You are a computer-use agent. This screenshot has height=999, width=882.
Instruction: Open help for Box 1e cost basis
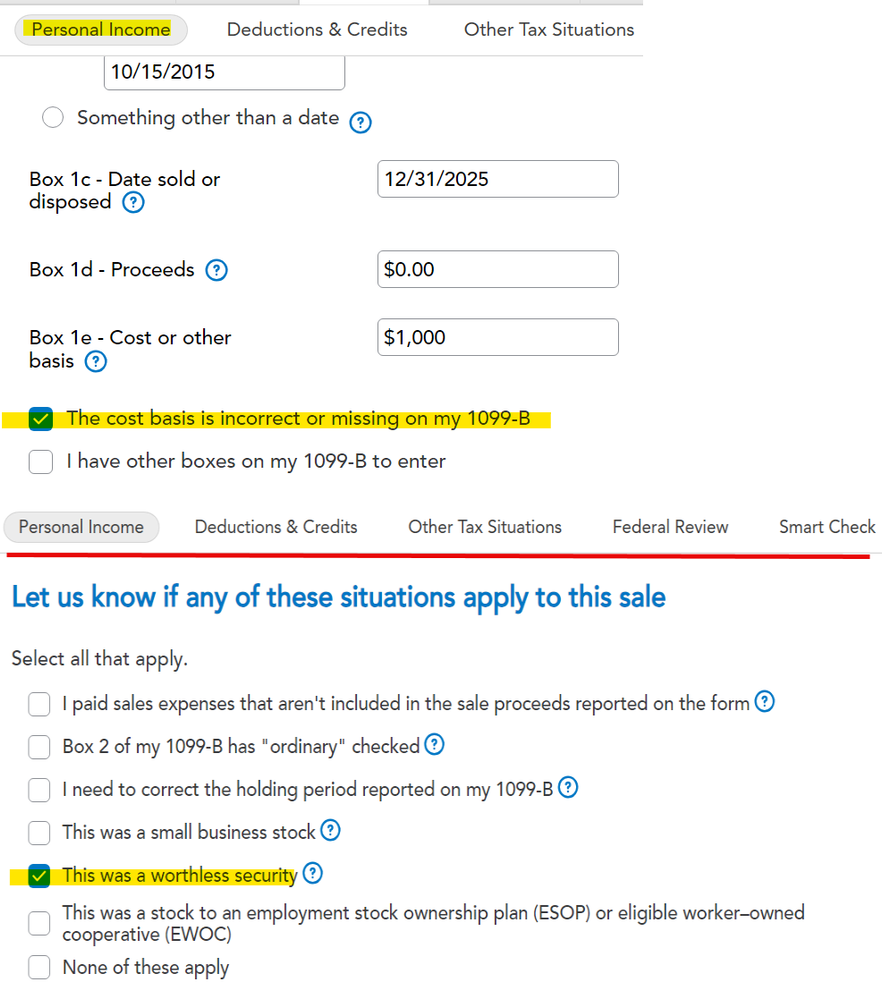(x=95, y=361)
